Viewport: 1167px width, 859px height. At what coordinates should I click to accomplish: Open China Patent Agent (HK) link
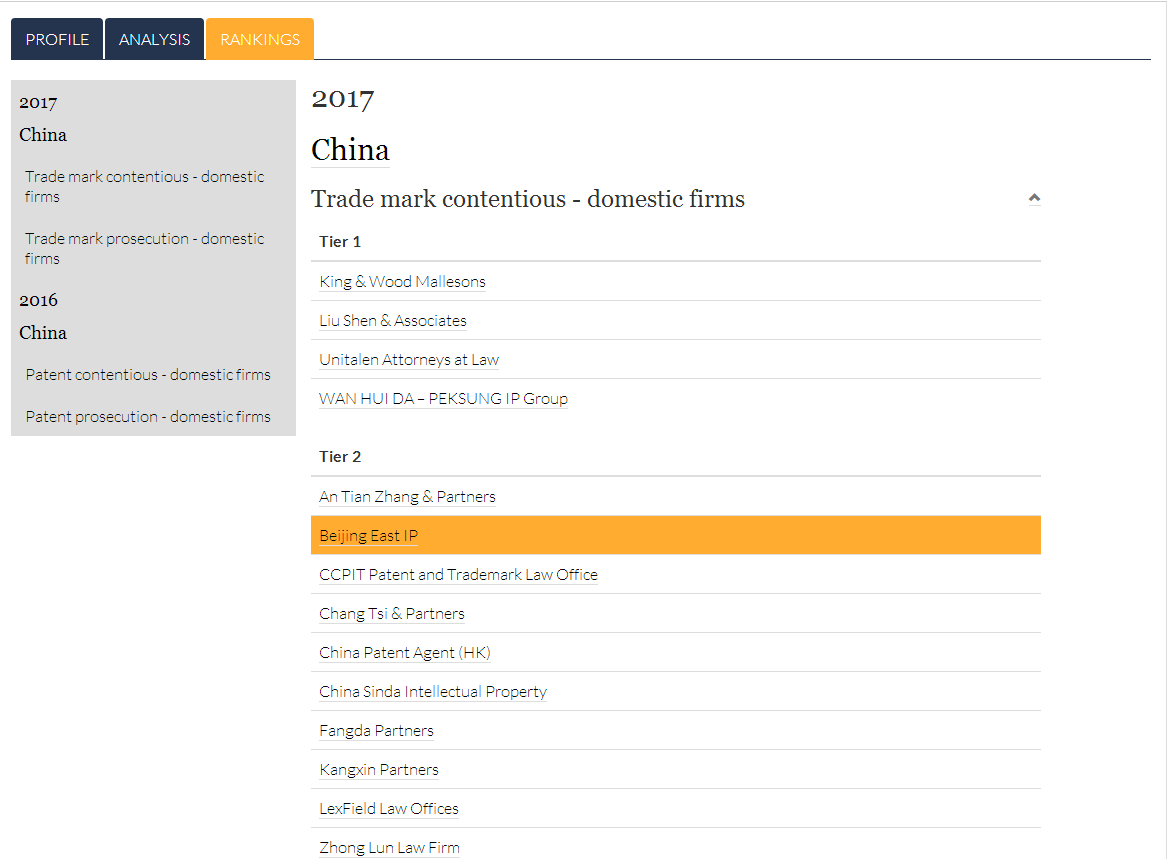tap(404, 653)
